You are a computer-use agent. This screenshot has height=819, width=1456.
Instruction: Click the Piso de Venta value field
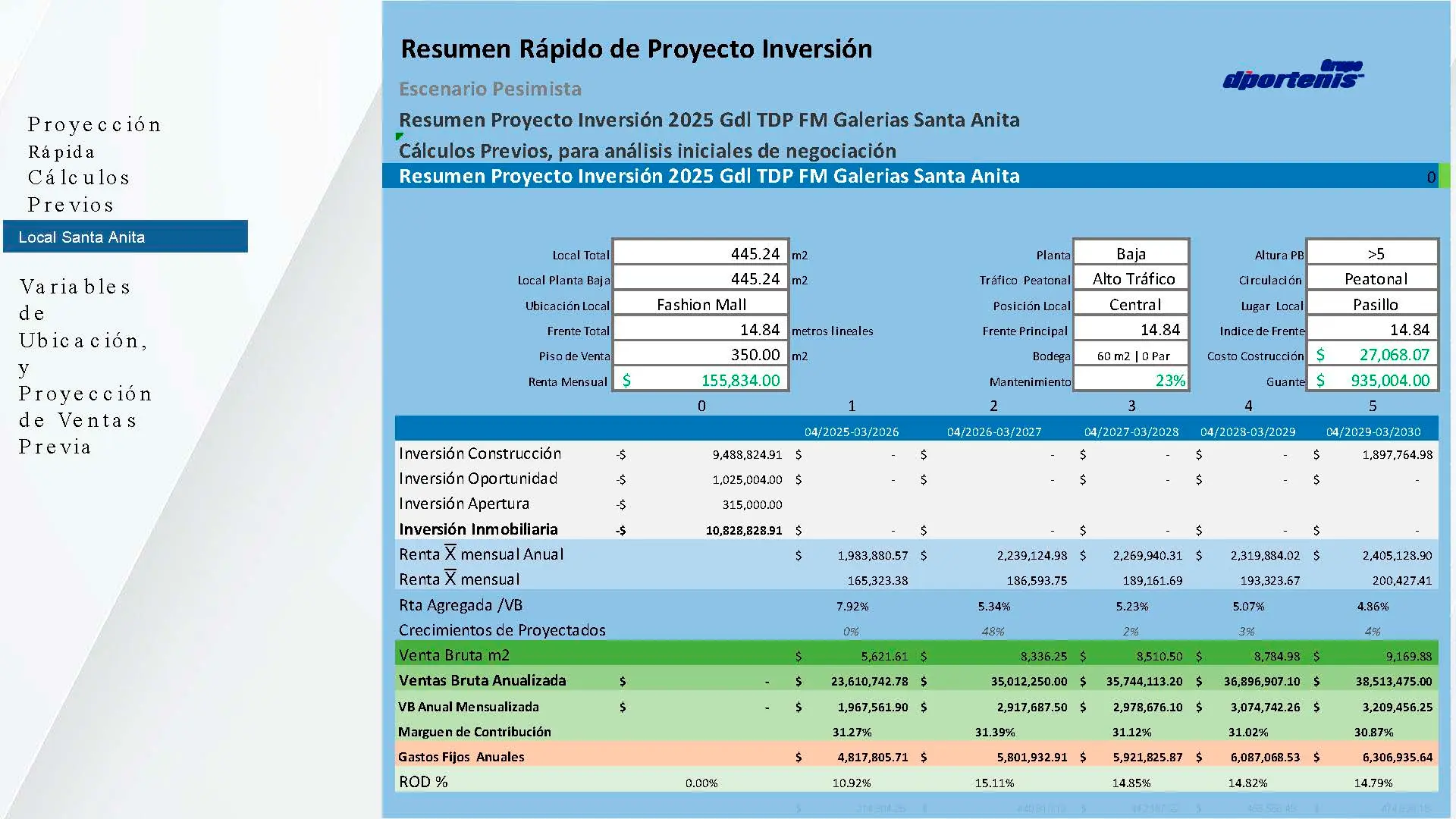(700, 354)
